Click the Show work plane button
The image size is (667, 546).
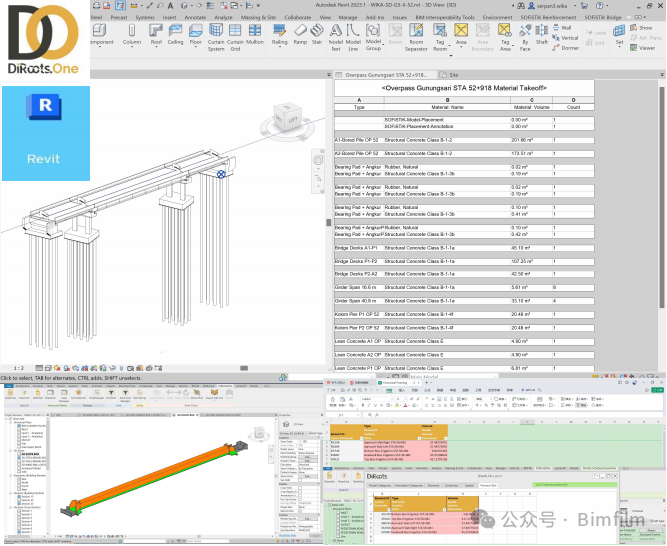(x=641, y=28)
